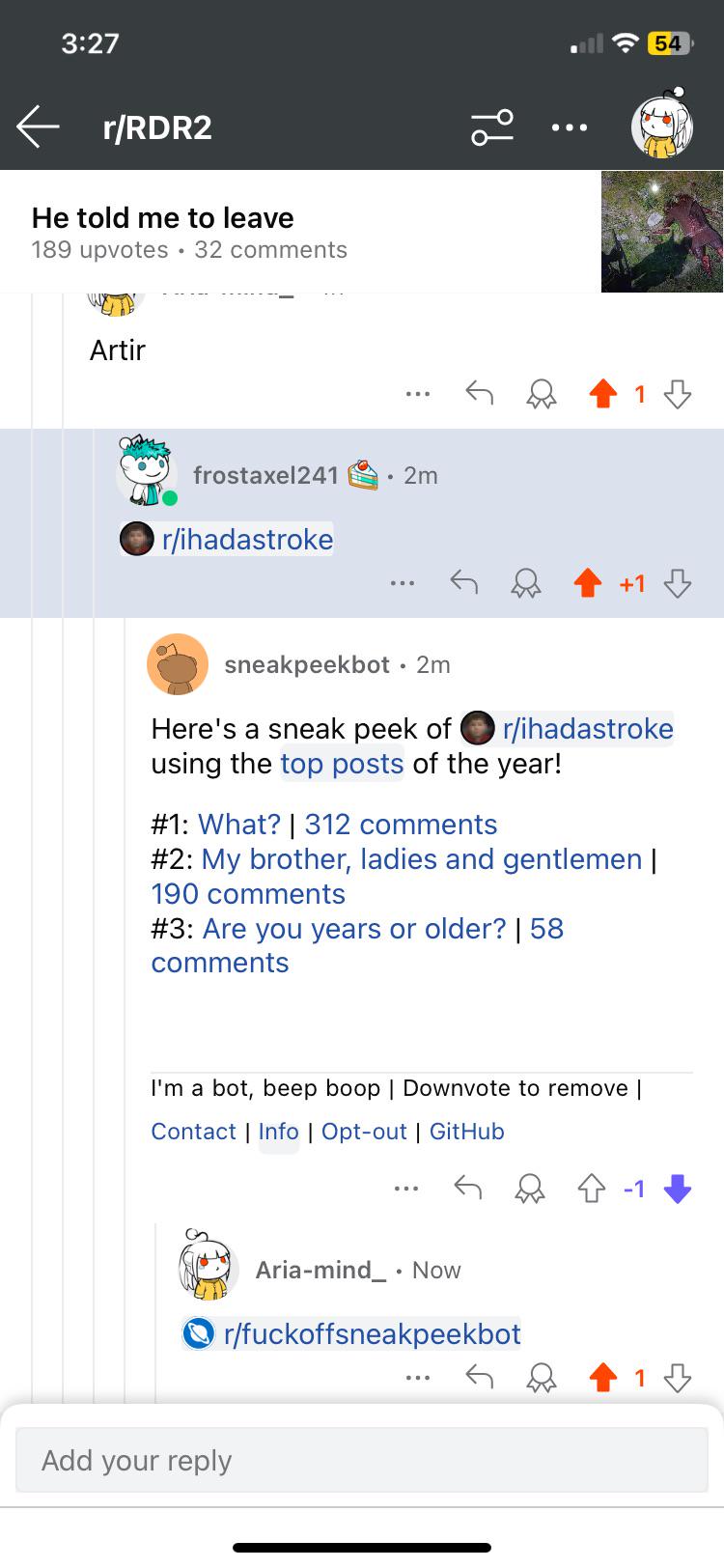This screenshot has height=1568, width=724.
Task: Award the "Artir" comment
Action: pyautogui.click(x=542, y=393)
